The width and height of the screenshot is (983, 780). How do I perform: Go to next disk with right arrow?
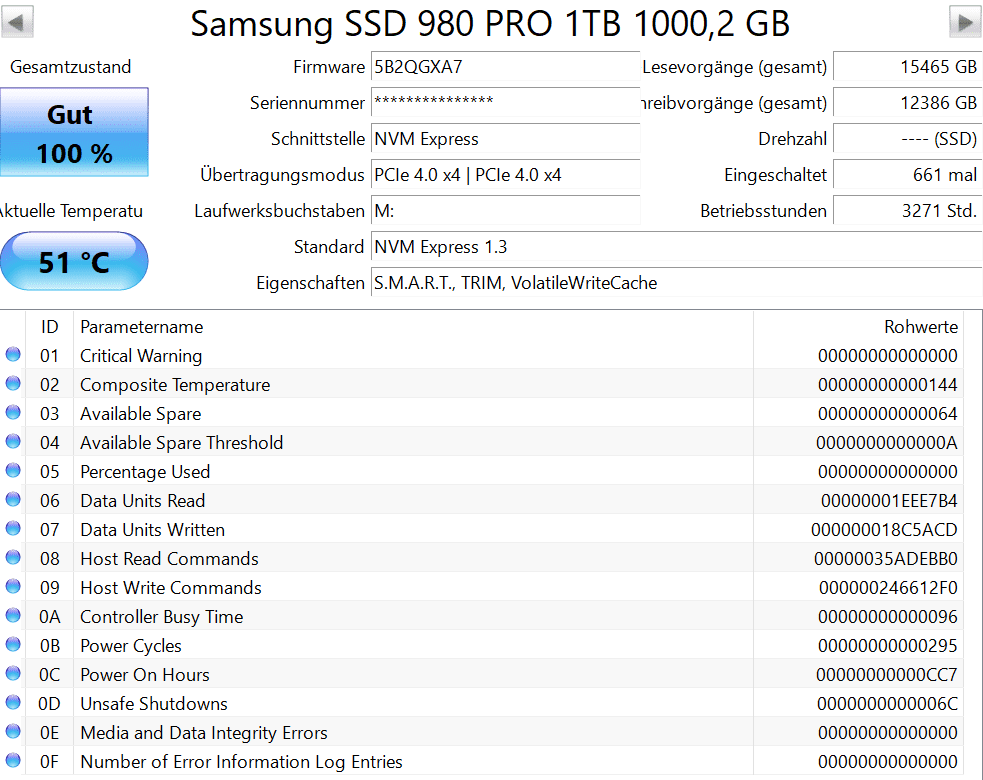(x=965, y=22)
